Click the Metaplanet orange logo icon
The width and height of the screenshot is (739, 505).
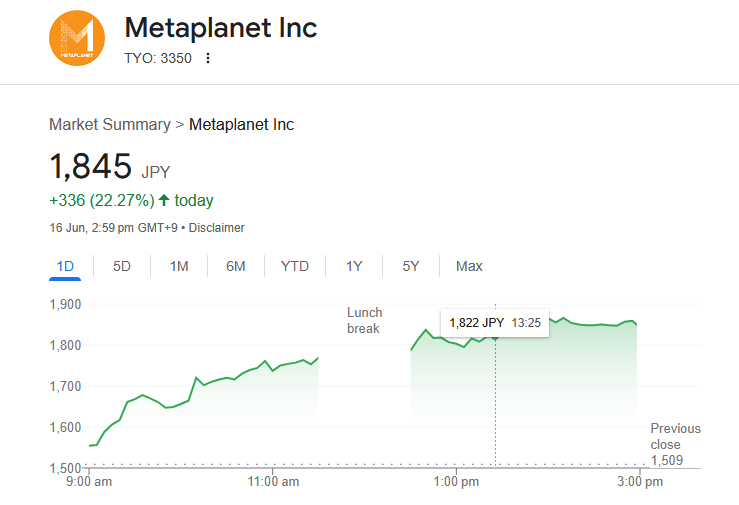coord(77,40)
